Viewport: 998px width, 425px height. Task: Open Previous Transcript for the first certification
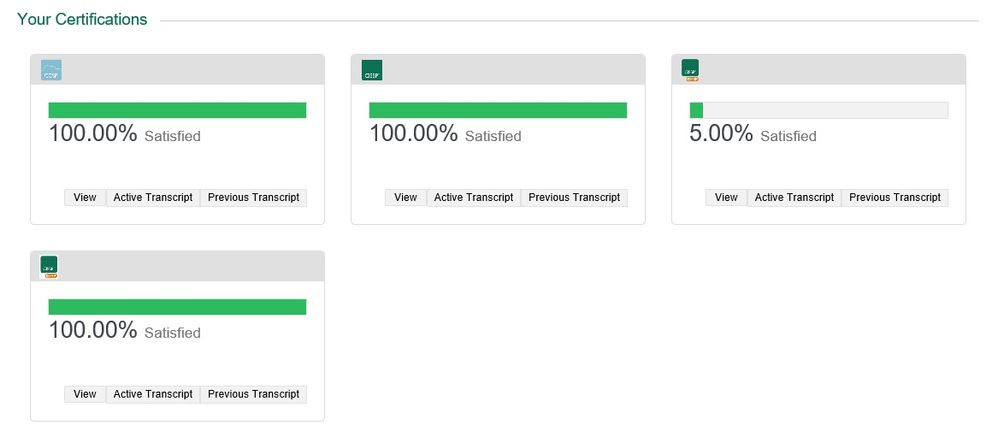(254, 198)
